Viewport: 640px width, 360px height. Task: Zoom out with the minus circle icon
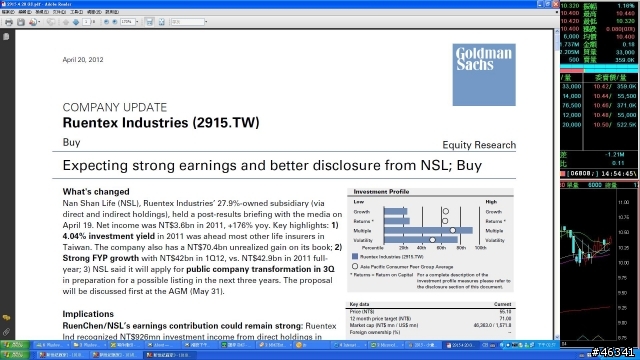pos(106,22)
